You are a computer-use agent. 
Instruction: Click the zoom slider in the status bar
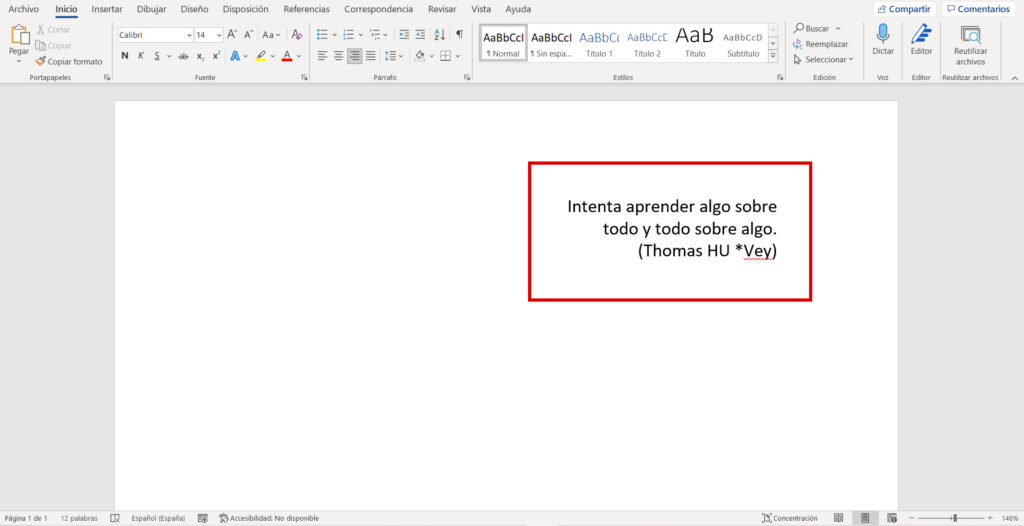pos(954,518)
